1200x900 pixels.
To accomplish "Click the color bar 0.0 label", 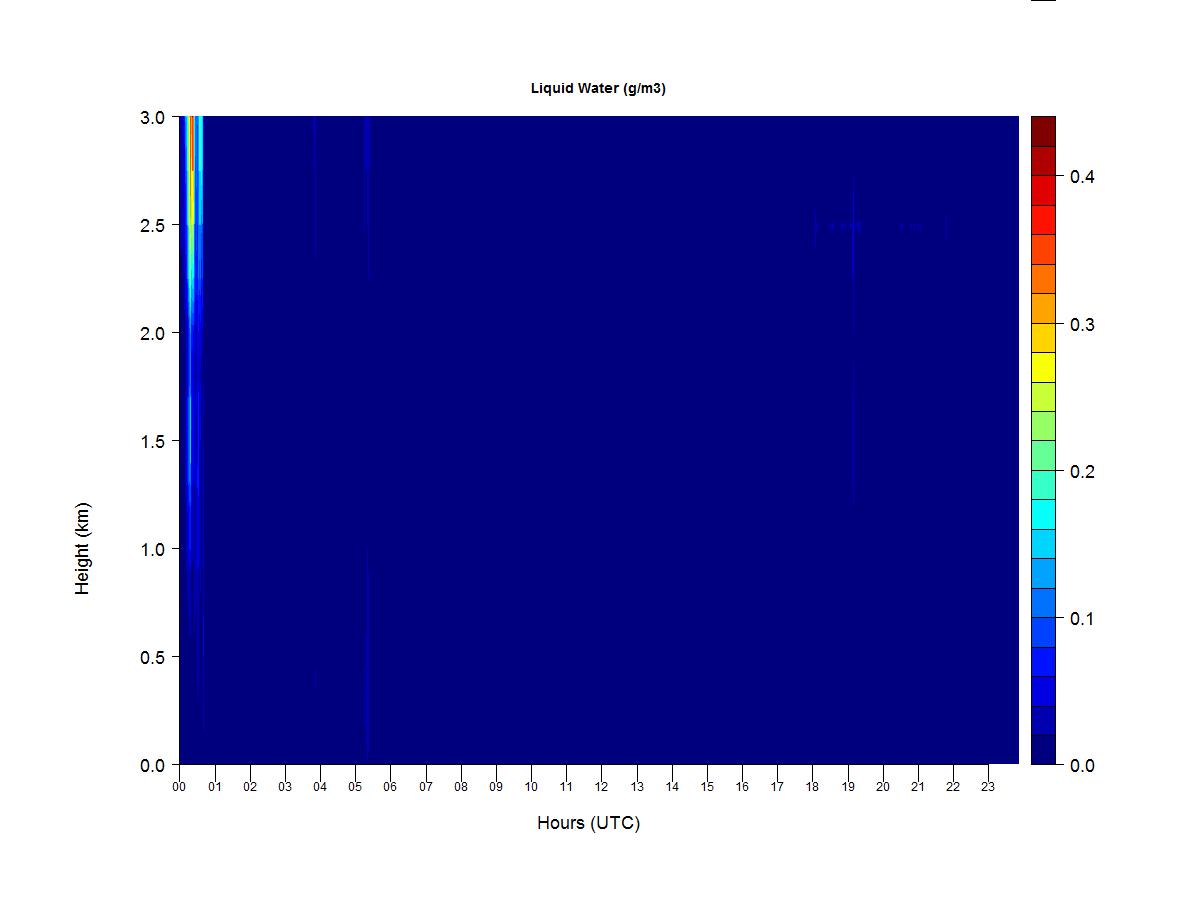I will coord(1082,766).
